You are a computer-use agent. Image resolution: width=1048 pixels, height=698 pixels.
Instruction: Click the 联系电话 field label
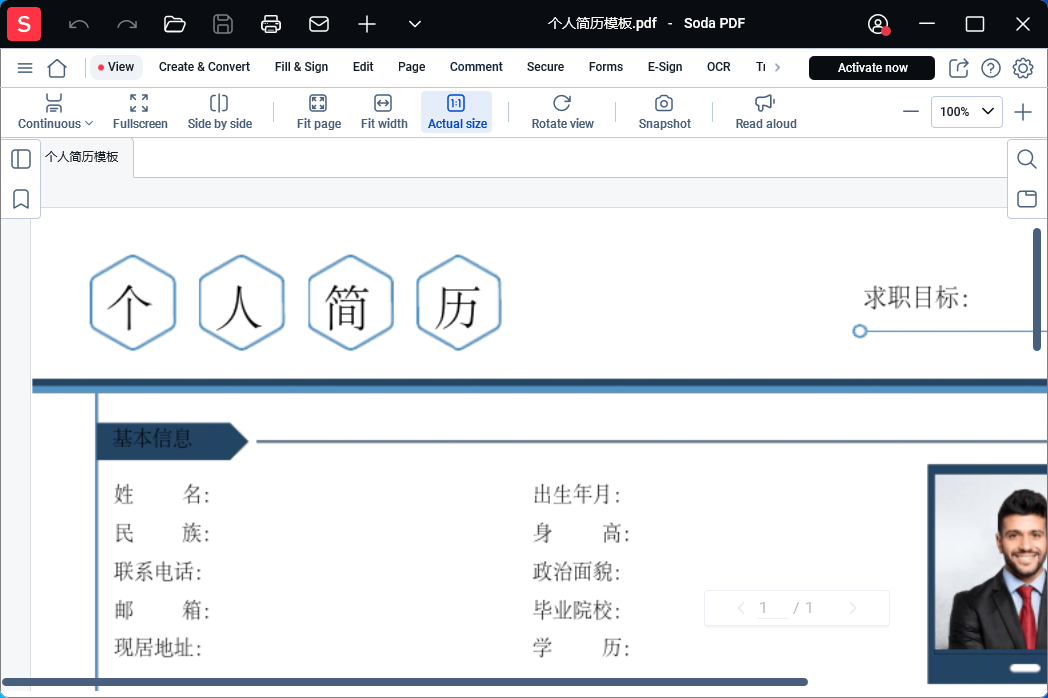coord(158,572)
